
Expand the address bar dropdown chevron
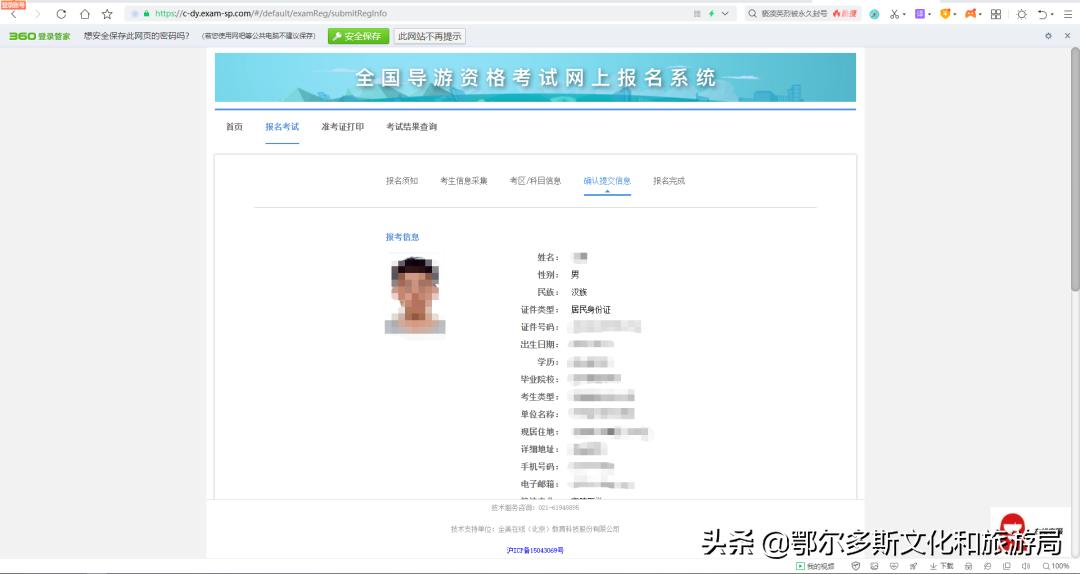click(725, 14)
